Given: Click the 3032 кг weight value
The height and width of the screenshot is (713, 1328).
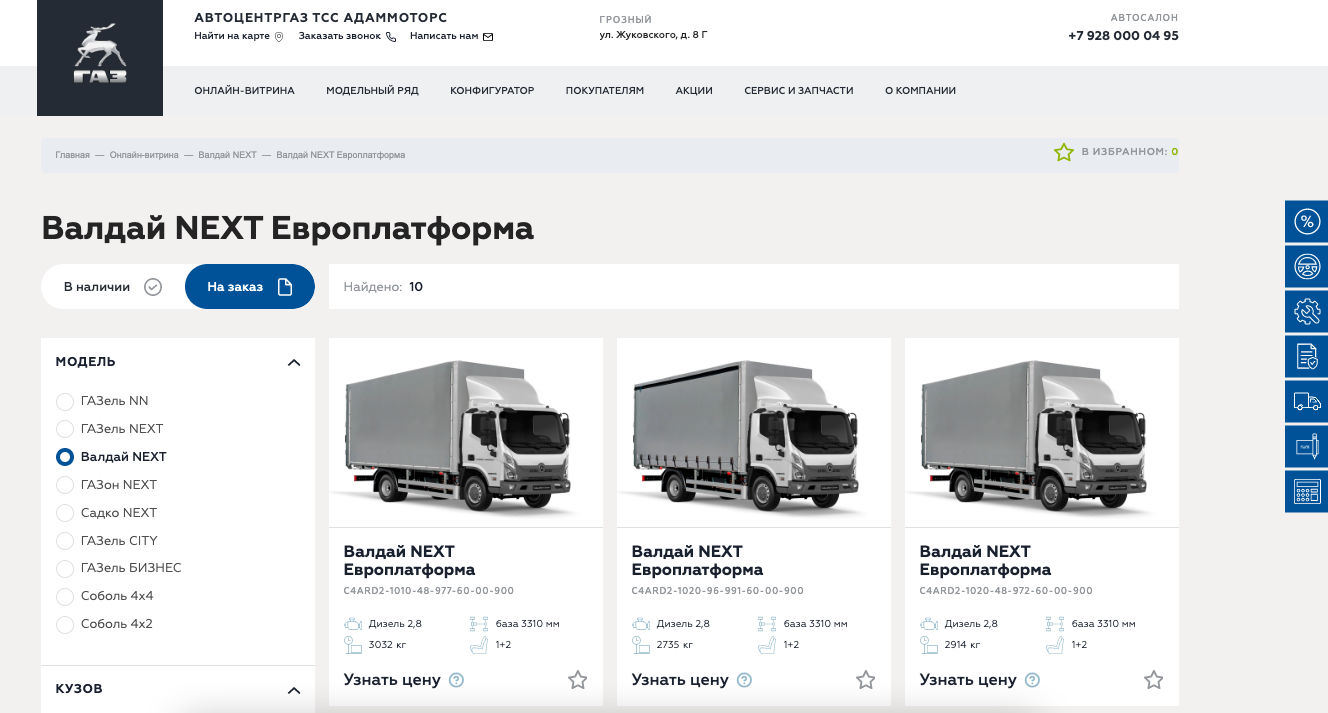Looking at the screenshot, I should coord(388,645).
